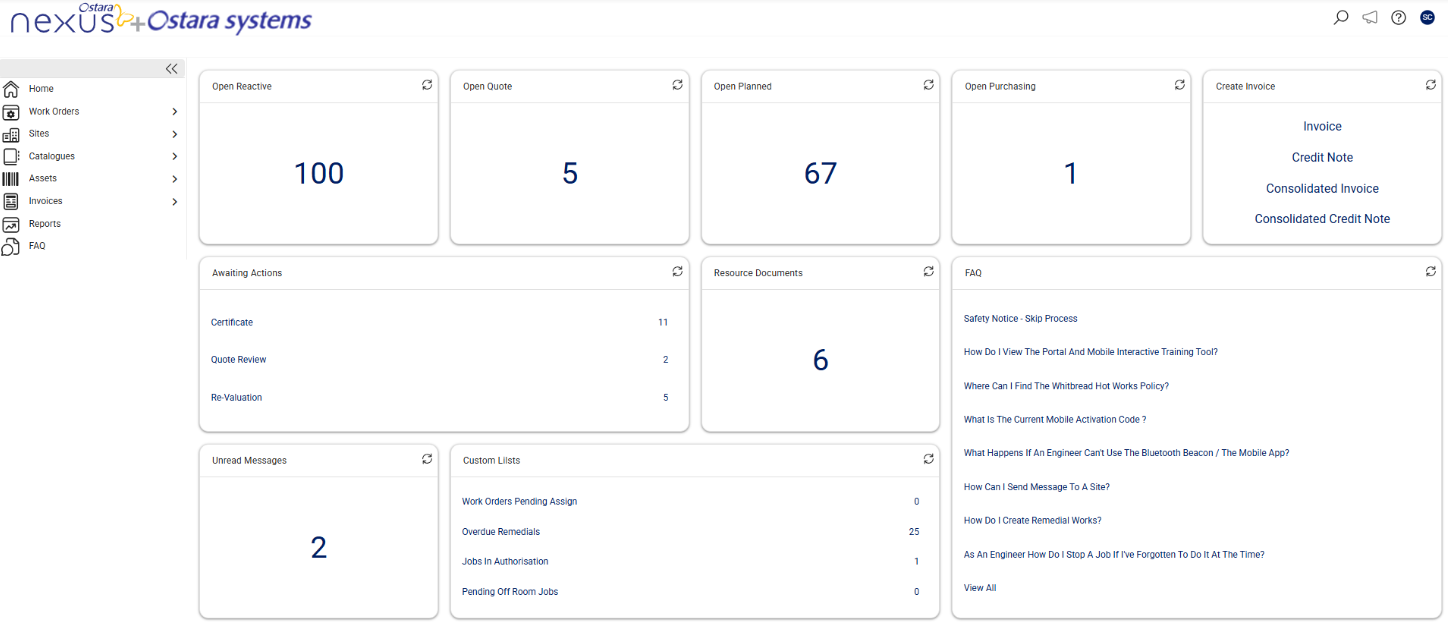Click View All in the FAQ panel
Image resolution: width=1448 pixels, height=631 pixels.
978,587
